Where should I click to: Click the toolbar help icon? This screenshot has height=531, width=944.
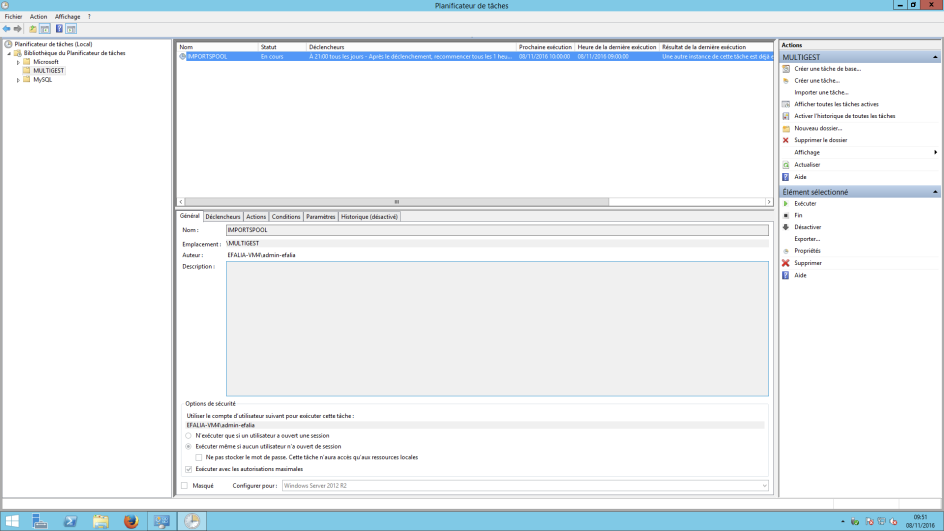59,29
